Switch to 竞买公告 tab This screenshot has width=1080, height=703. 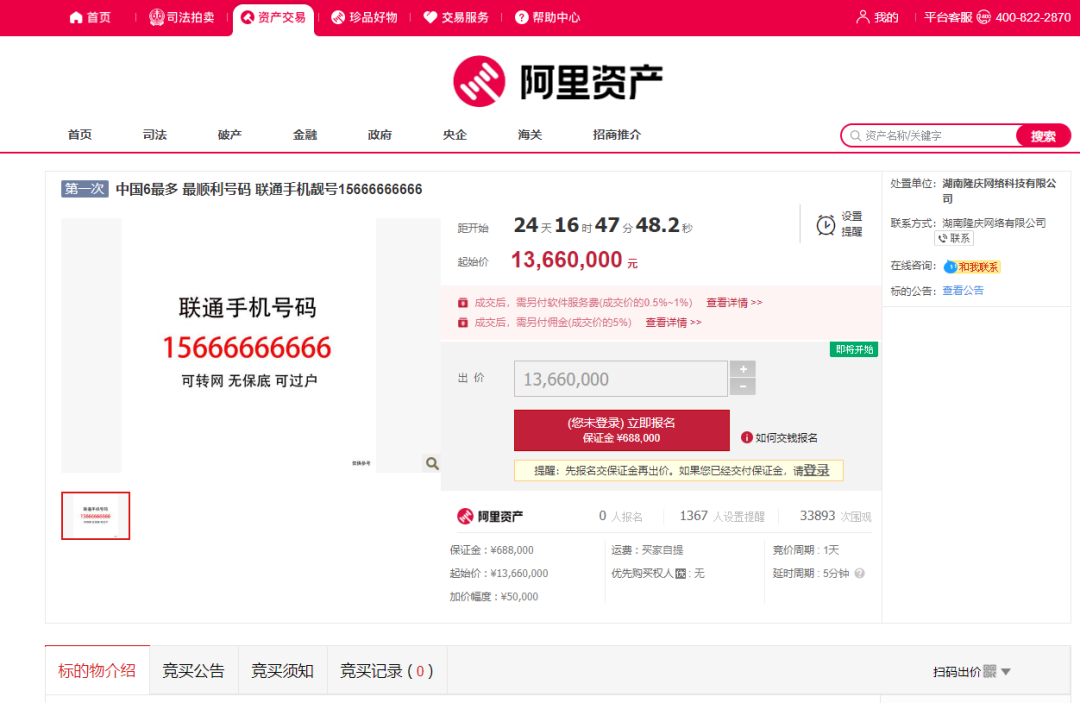[x=194, y=671]
